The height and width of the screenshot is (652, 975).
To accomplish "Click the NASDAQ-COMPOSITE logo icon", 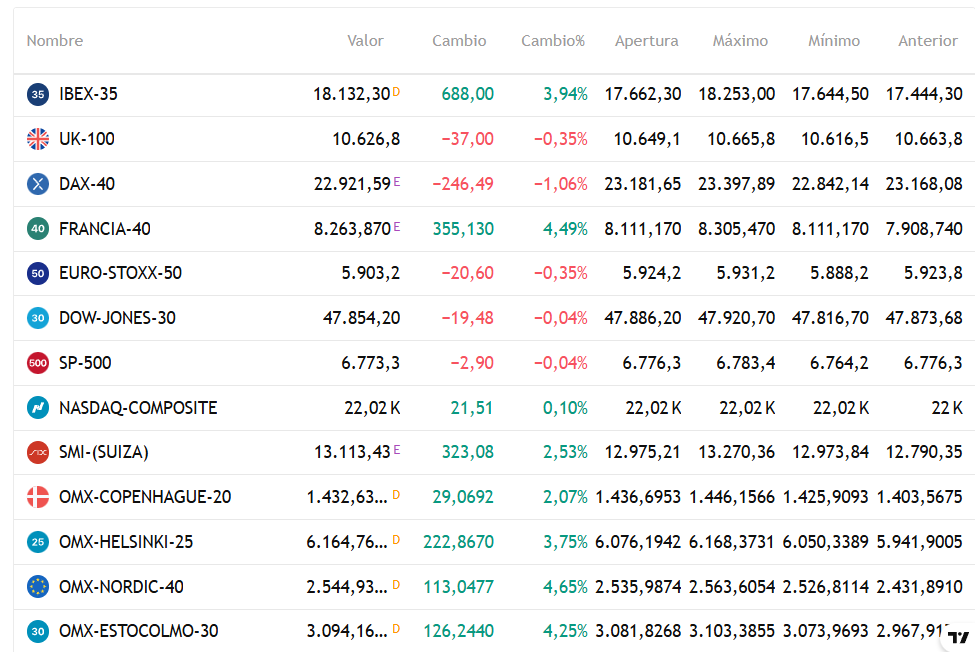I will (38, 408).
